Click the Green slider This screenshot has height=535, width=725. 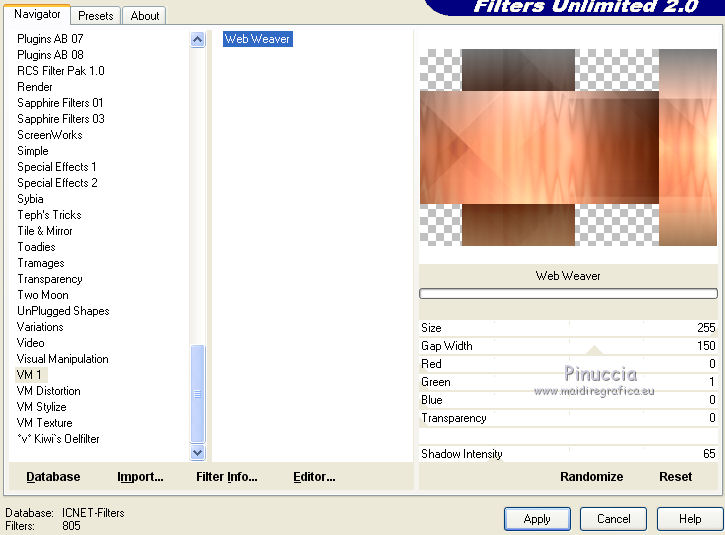[x=568, y=382]
